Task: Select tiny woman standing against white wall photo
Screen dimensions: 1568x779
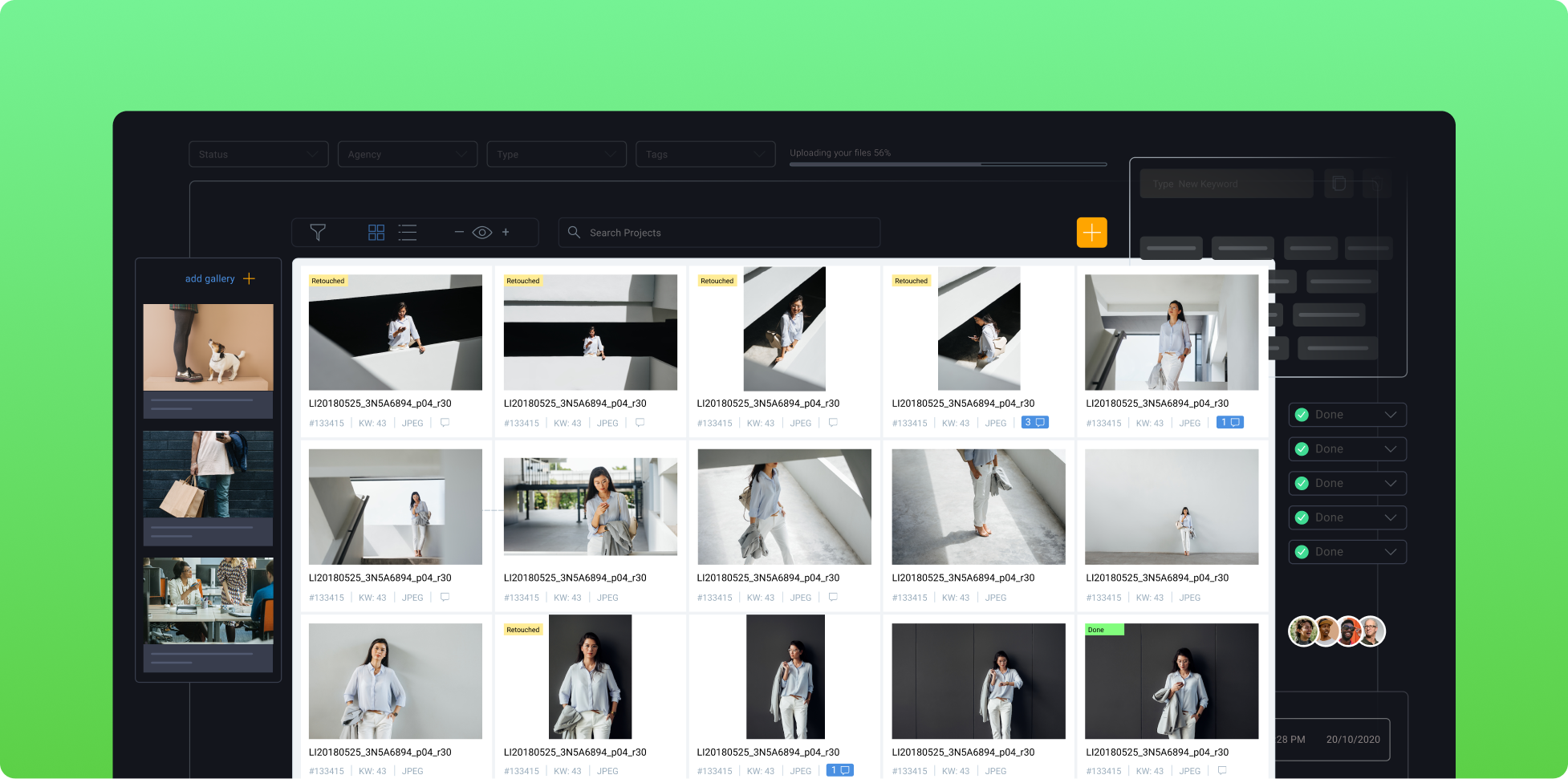Action: [1172, 507]
